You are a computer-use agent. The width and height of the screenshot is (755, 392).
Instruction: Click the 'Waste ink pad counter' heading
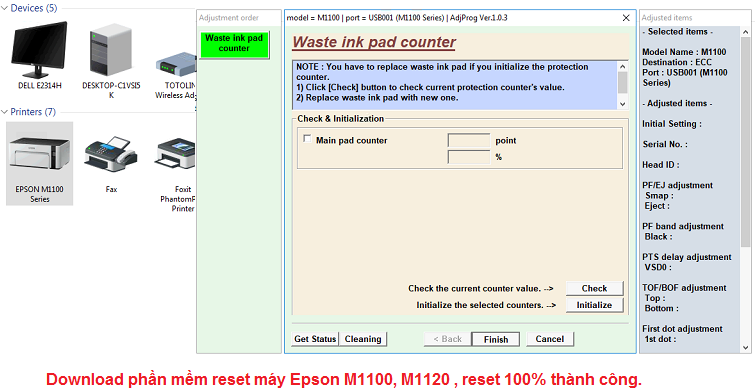(374, 42)
